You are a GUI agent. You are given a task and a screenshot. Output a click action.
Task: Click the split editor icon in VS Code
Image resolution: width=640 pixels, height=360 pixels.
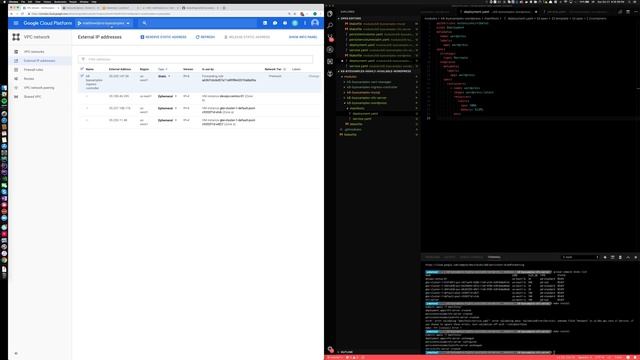pos(628,12)
